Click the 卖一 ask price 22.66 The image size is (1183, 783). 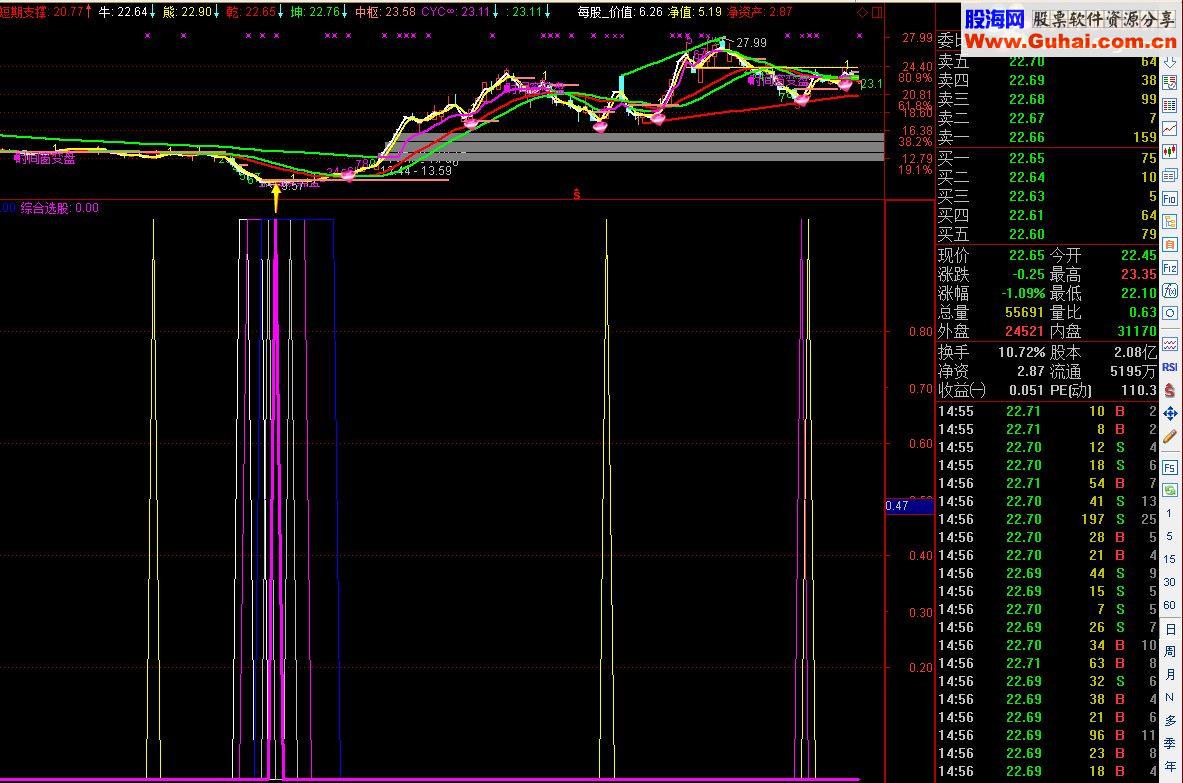(x=1027, y=137)
